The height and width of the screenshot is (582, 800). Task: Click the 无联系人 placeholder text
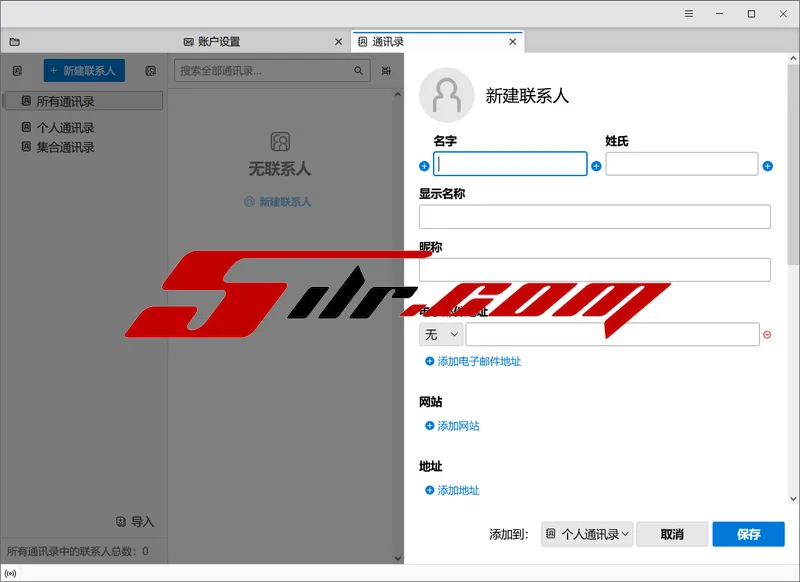coord(280,169)
